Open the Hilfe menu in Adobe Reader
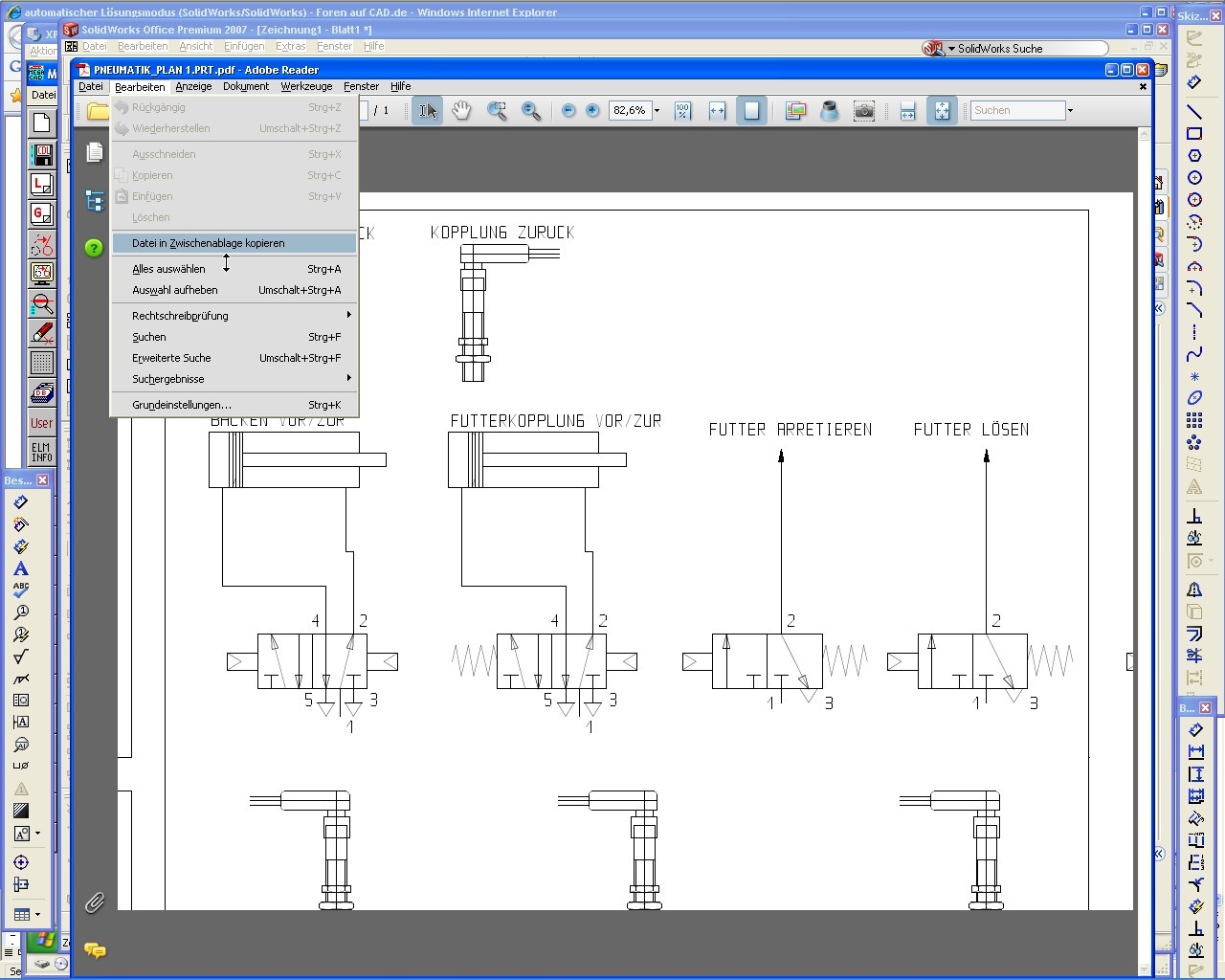Image resolution: width=1225 pixels, height=980 pixels. tap(400, 86)
